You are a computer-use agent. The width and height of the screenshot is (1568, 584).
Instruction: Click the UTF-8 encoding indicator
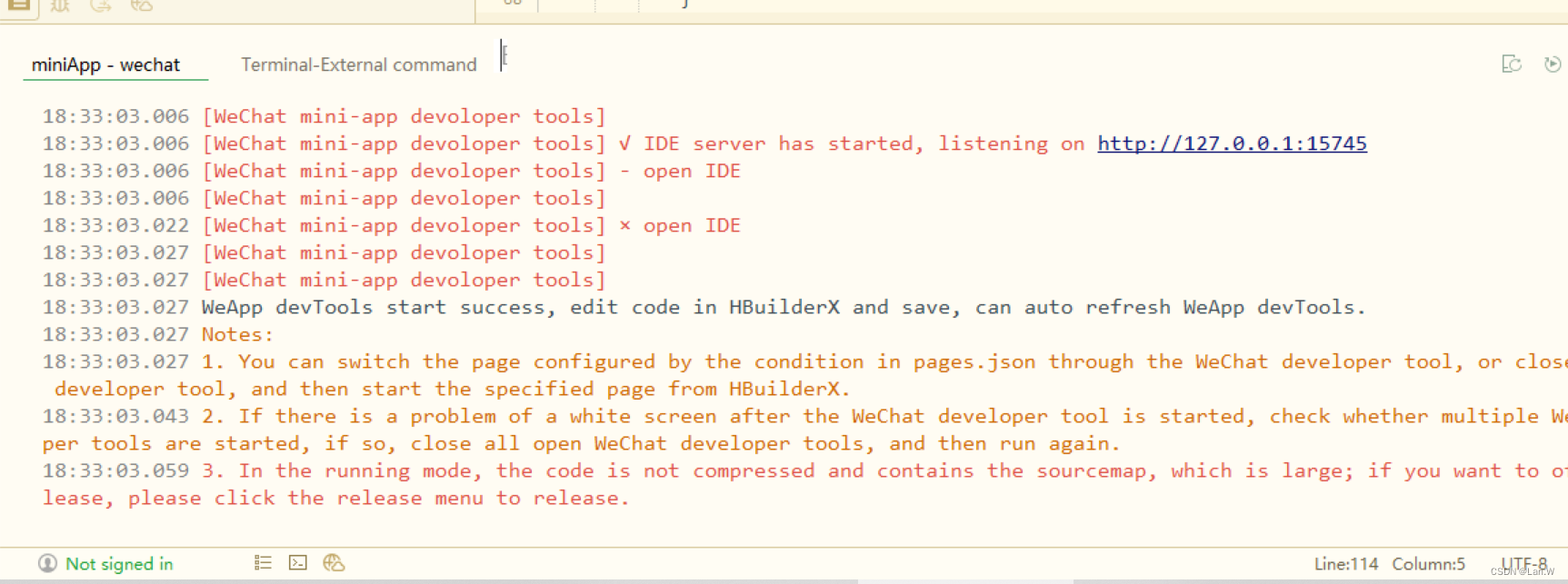click(1524, 563)
